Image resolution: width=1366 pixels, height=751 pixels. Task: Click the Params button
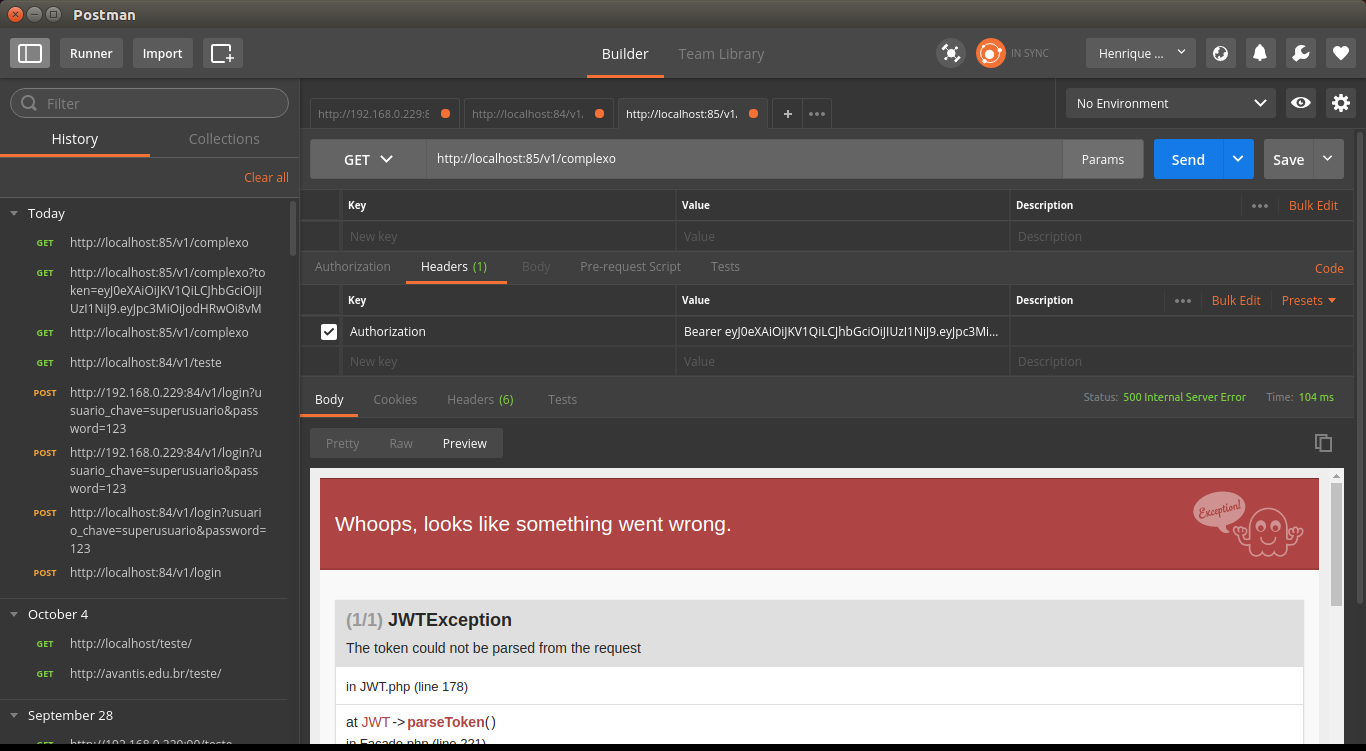pyautogui.click(x=1103, y=159)
